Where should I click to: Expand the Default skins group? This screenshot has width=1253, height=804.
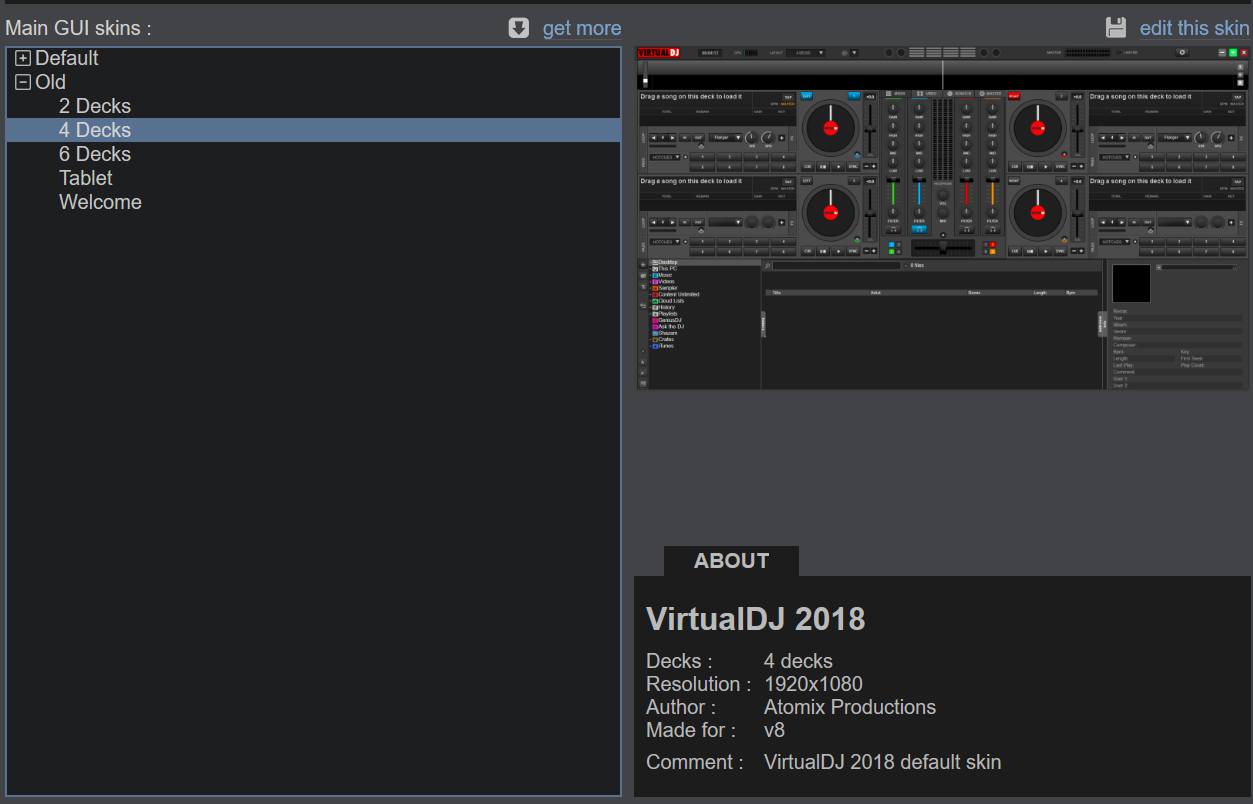[23, 59]
